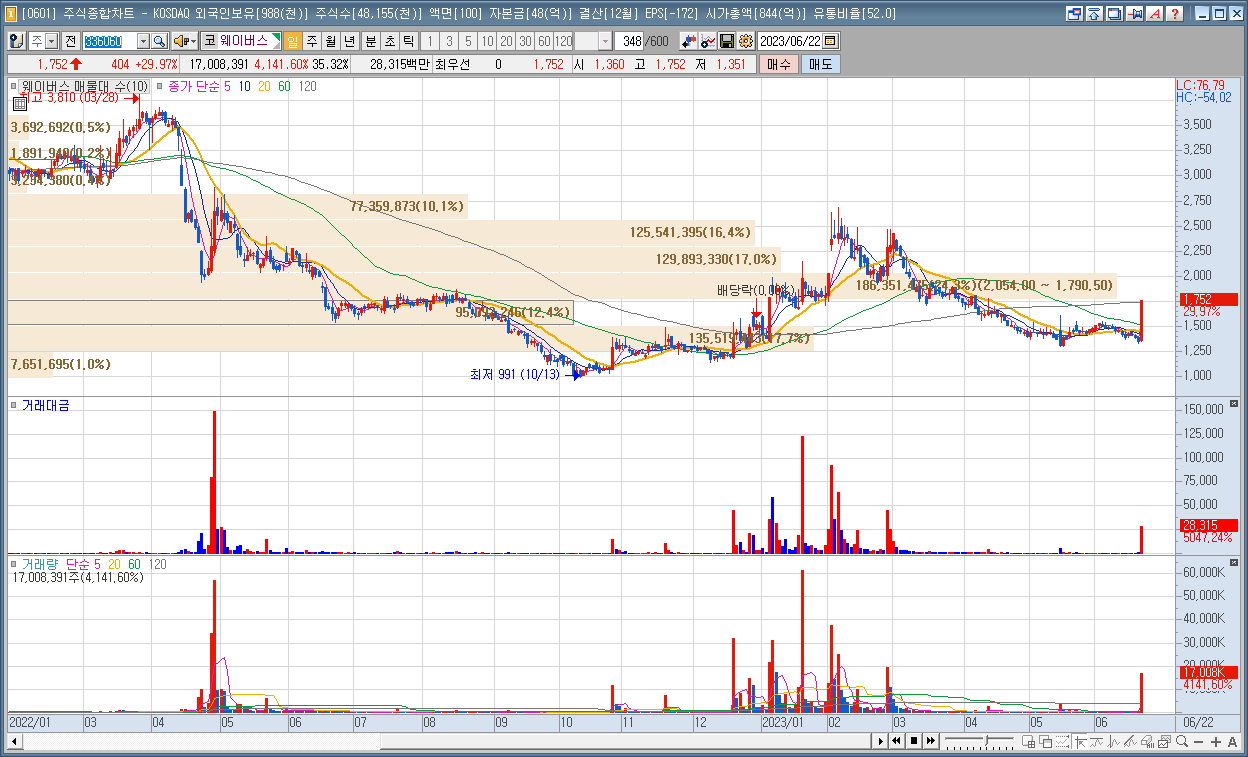1248x757 pixels.
Task: Open the speaker/alert sound icon
Action: pyautogui.click(x=179, y=41)
